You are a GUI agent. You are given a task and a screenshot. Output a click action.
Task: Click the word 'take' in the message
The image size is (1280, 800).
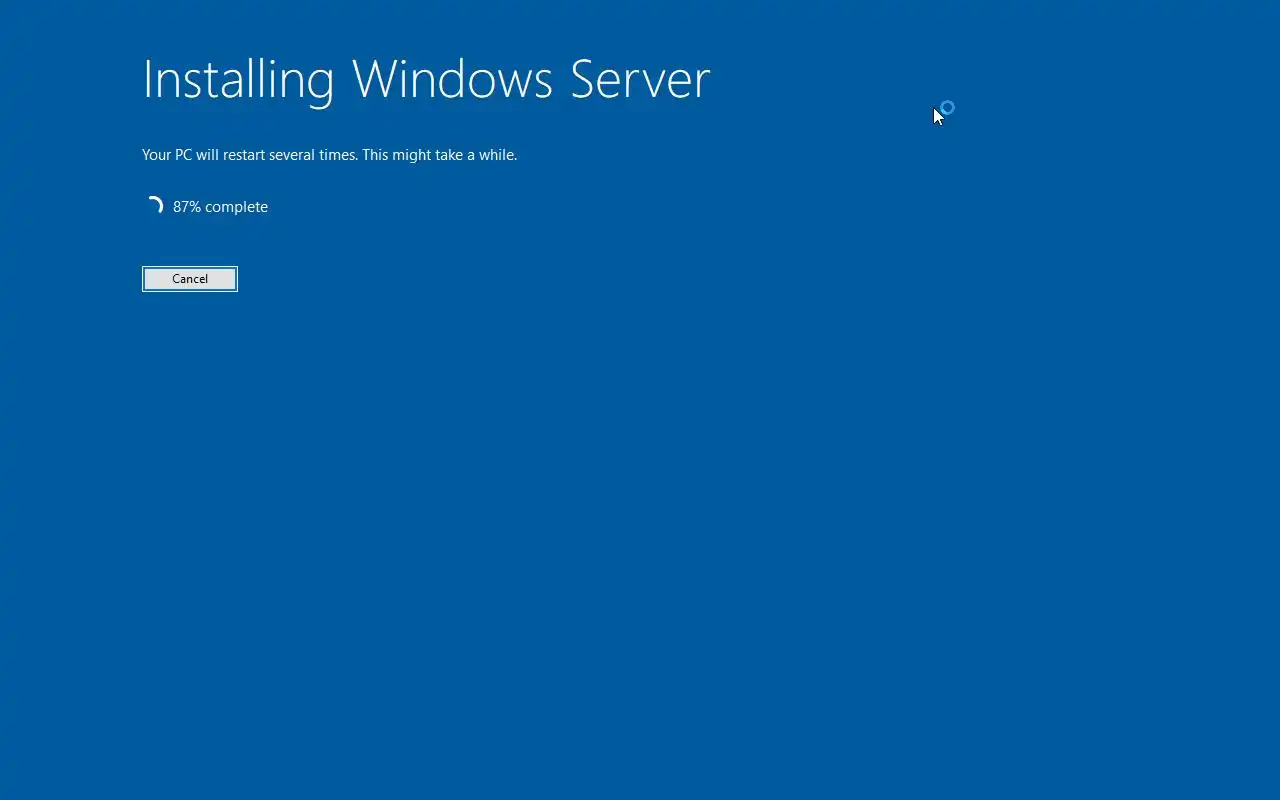point(449,155)
